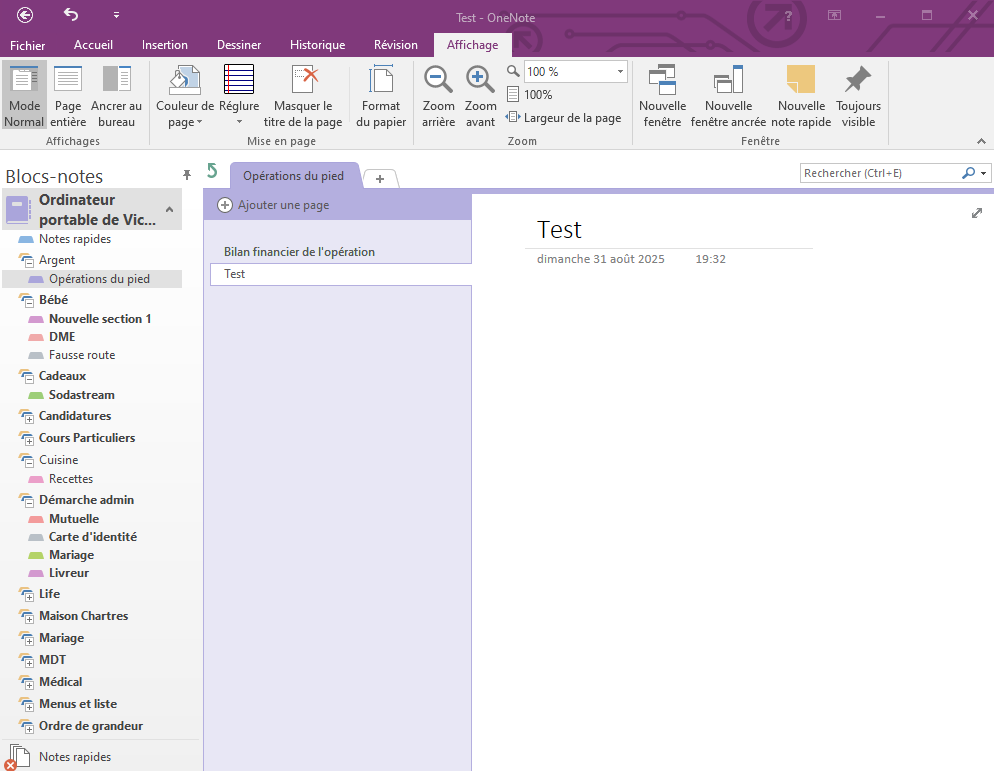Open paper format settings
This screenshot has width=994, height=771.
click(381, 96)
